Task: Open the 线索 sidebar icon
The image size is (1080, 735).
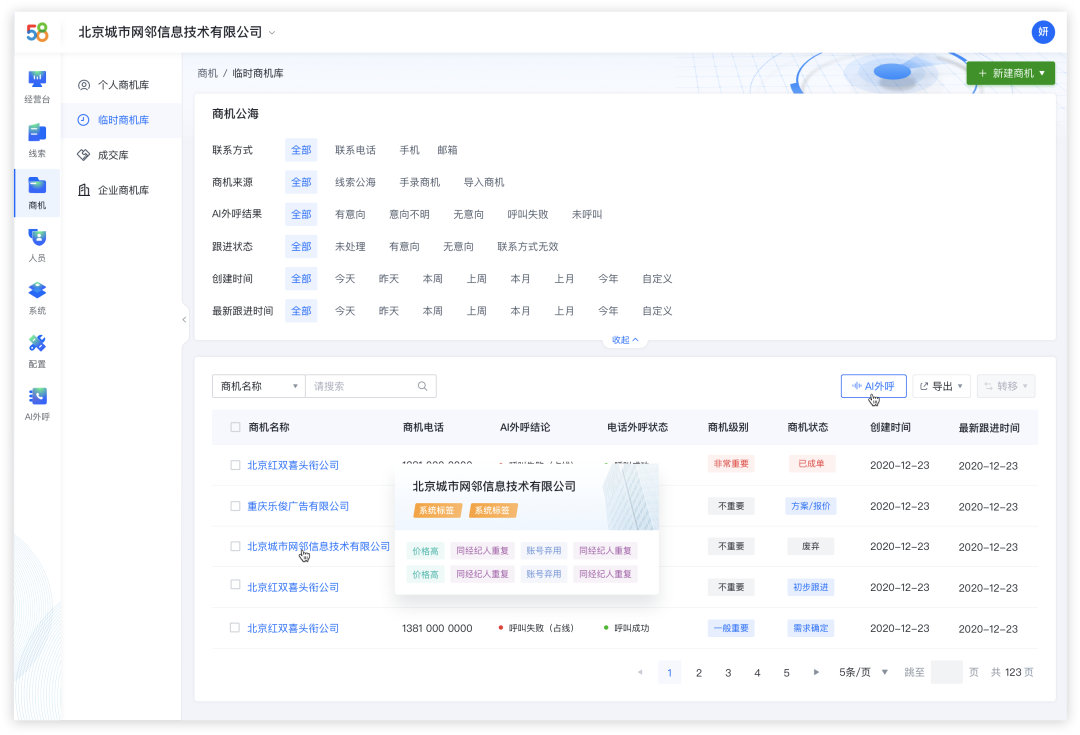Action: tap(37, 139)
